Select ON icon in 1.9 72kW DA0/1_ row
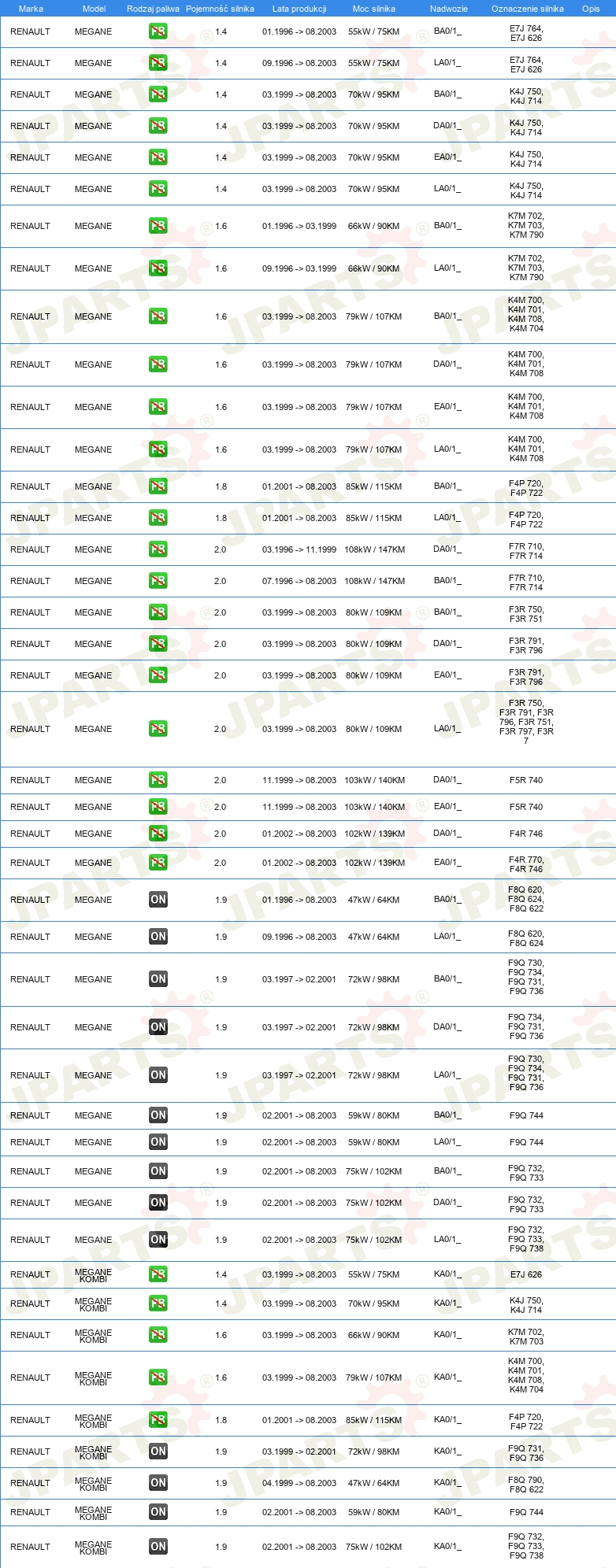 (x=158, y=1027)
